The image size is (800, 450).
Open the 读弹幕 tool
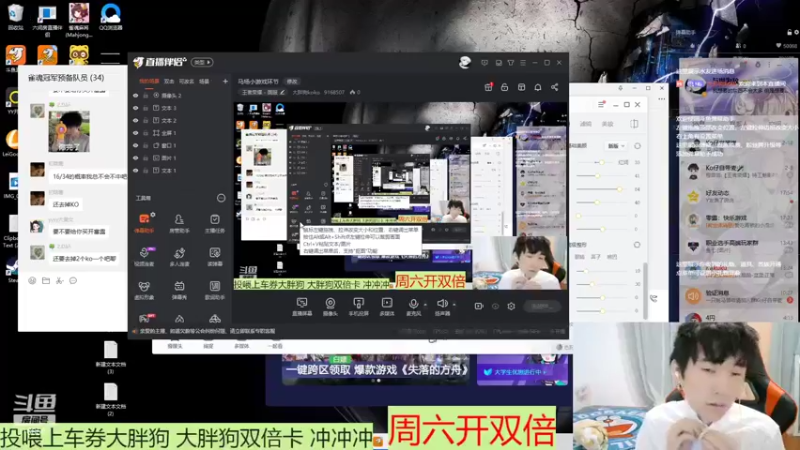coord(215,257)
